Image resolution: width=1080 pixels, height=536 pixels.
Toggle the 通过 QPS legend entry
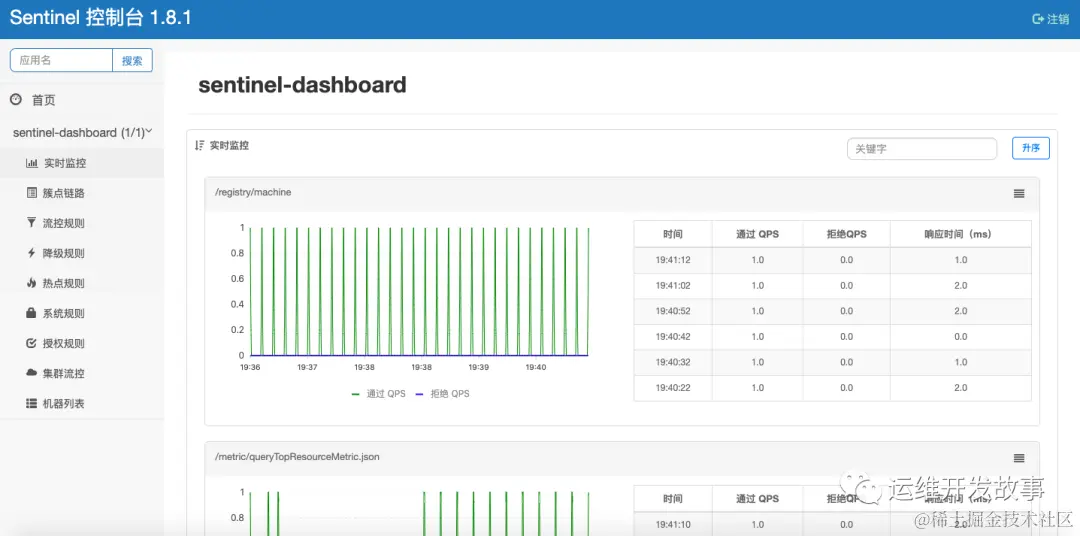click(x=378, y=394)
